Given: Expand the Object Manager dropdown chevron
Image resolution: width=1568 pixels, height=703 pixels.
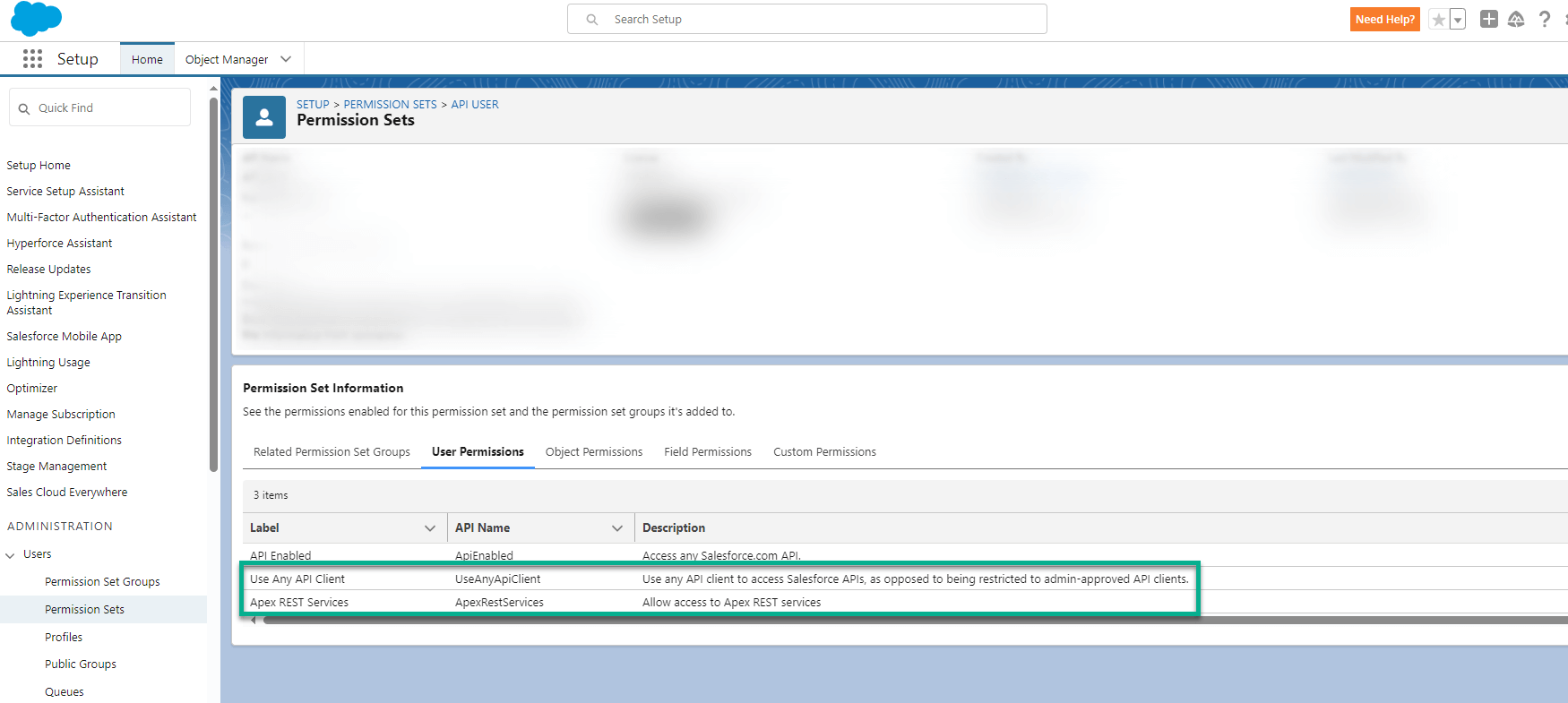Looking at the screenshot, I should (286, 59).
